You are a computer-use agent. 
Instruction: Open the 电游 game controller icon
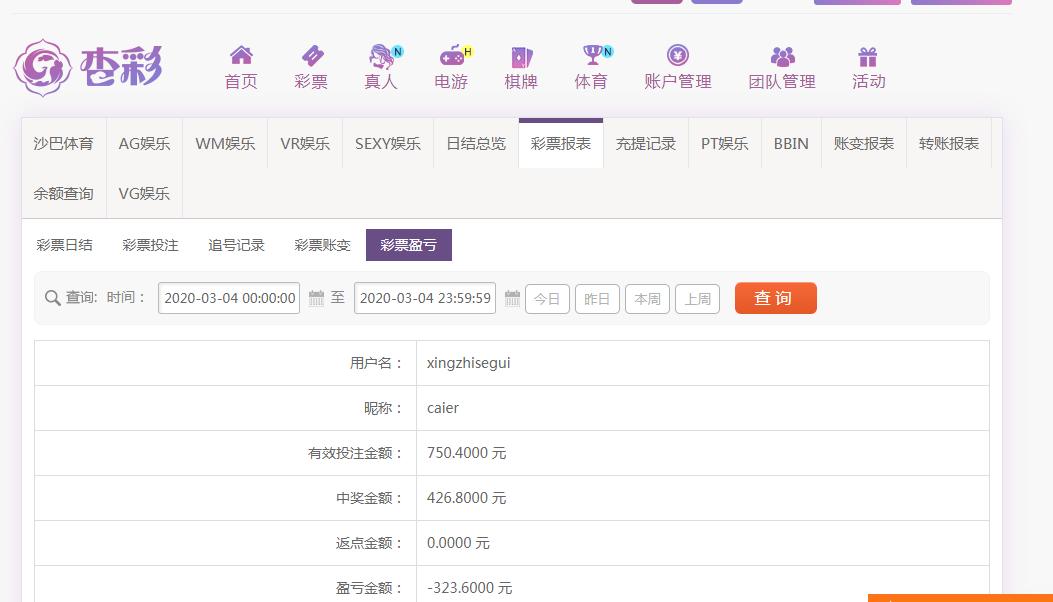pyautogui.click(x=453, y=56)
